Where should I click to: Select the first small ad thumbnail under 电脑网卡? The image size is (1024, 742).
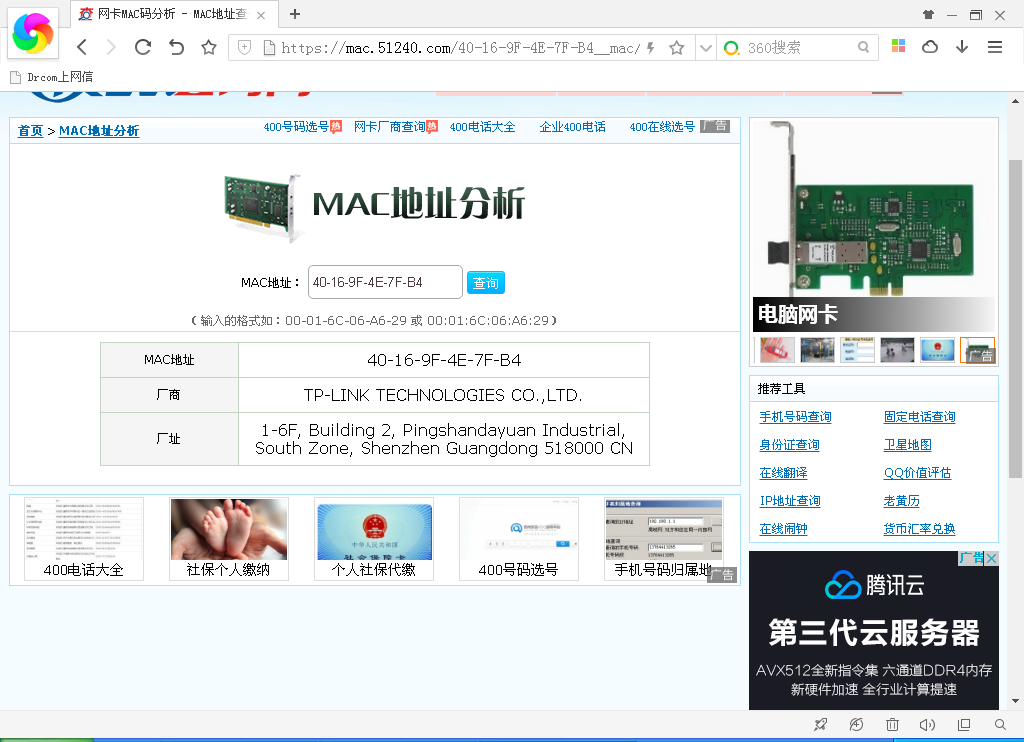tap(777, 349)
